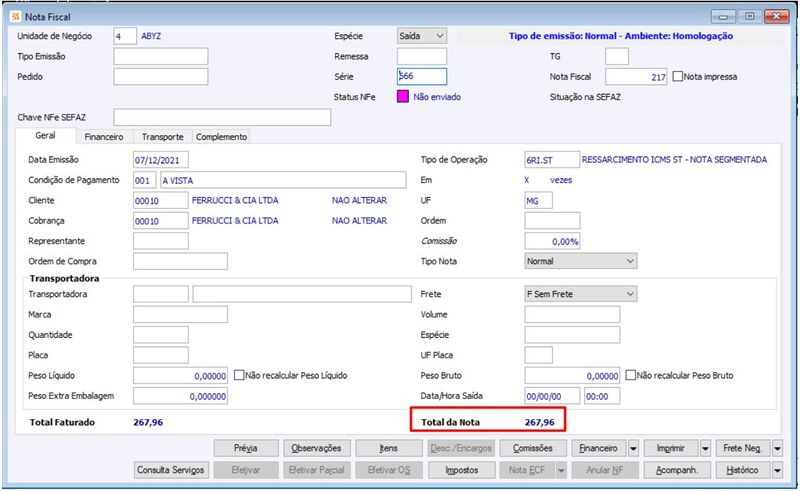This screenshot has width=800, height=491.
Task: Open the Transporte tab
Action: click(163, 137)
